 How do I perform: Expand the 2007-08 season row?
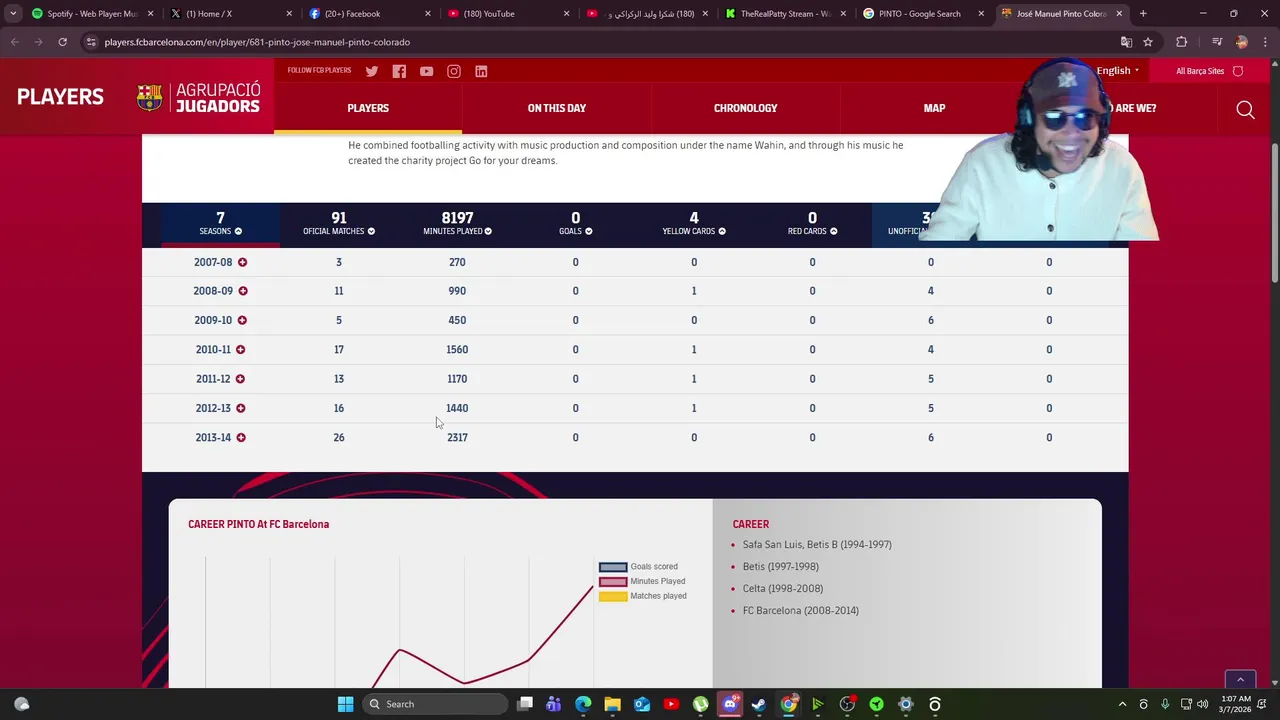click(242, 262)
